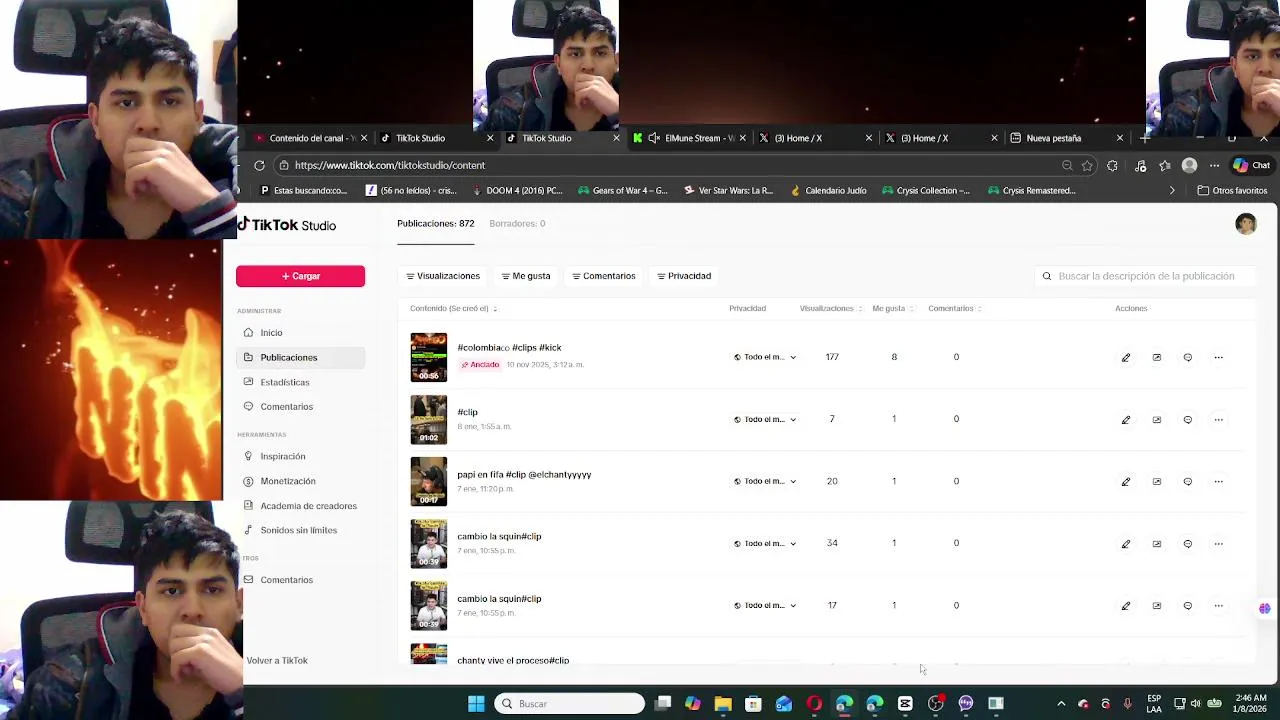The image size is (1280, 720).
Task: Open Windows Start menu
Action: tap(476, 704)
